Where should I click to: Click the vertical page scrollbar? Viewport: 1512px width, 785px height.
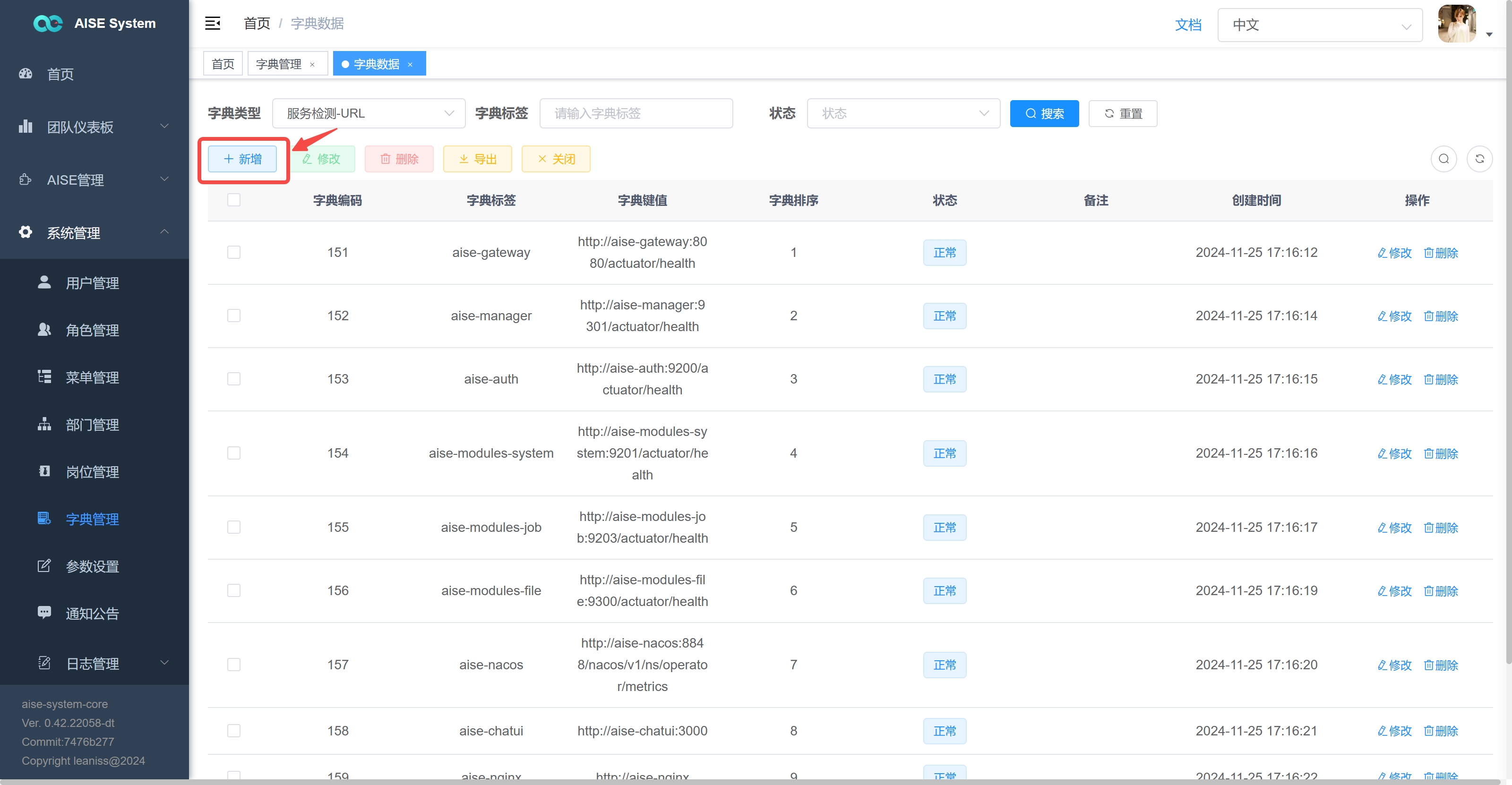coord(1509,332)
